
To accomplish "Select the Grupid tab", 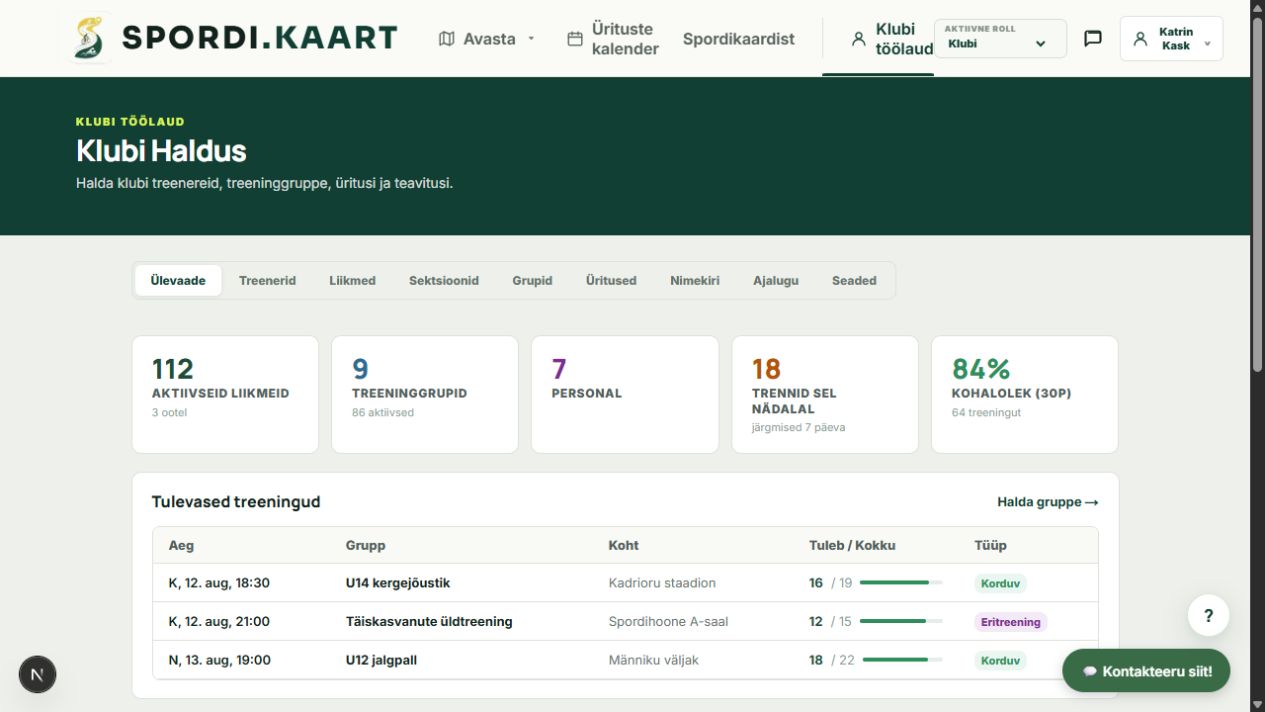I will click(x=532, y=281).
